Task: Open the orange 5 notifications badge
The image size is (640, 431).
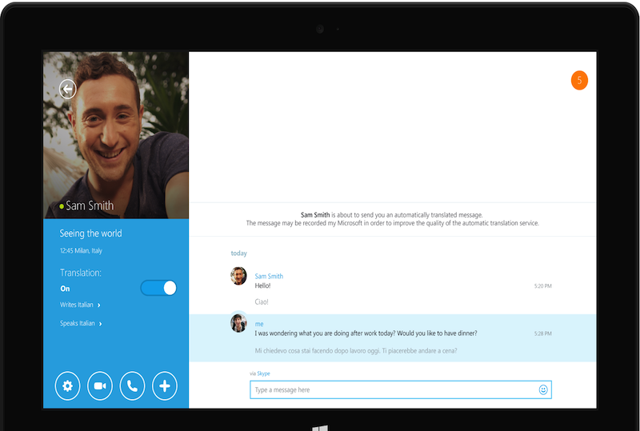Action: [579, 80]
